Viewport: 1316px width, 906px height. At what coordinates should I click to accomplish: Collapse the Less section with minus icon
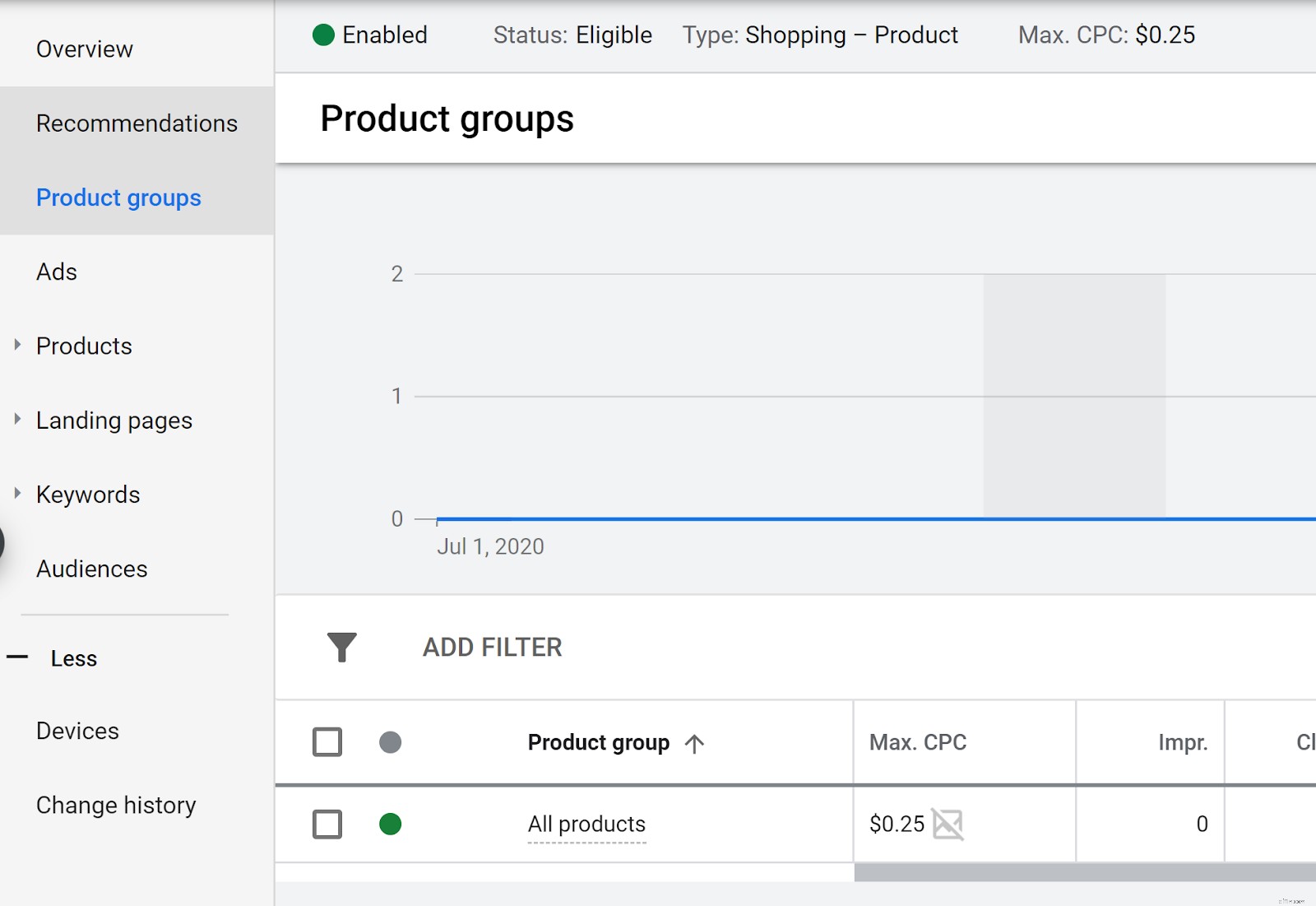point(18,657)
